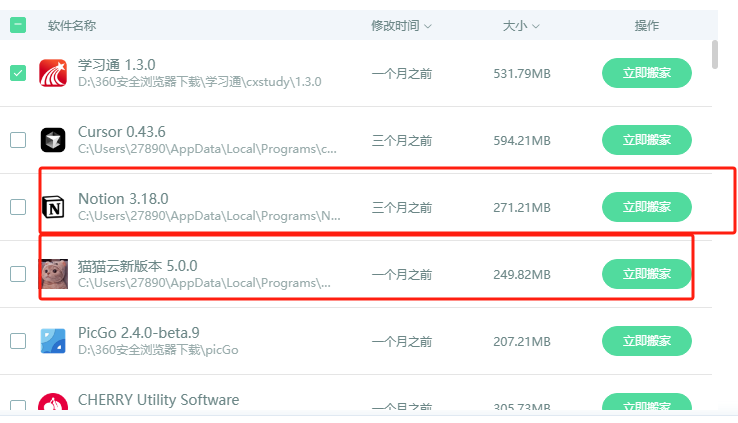738x423 pixels.
Task: Toggle the select-all checkbox in header
Action: [18, 25]
